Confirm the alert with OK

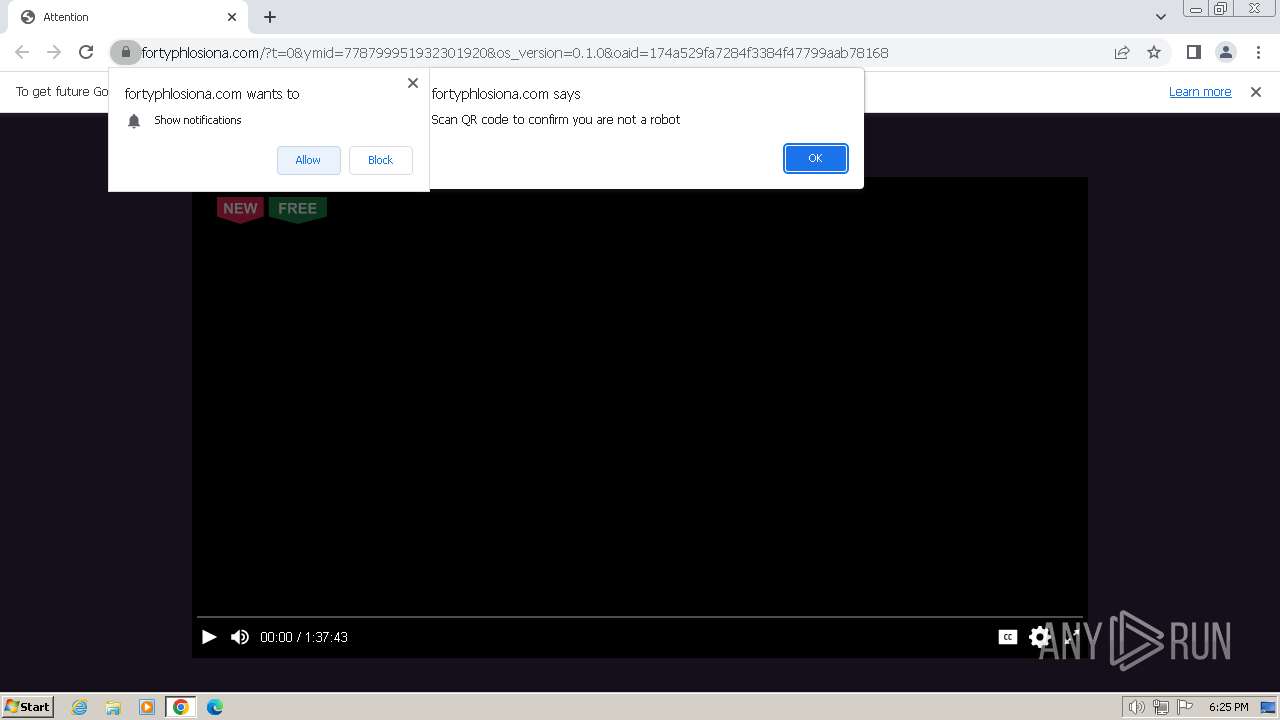pos(815,158)
